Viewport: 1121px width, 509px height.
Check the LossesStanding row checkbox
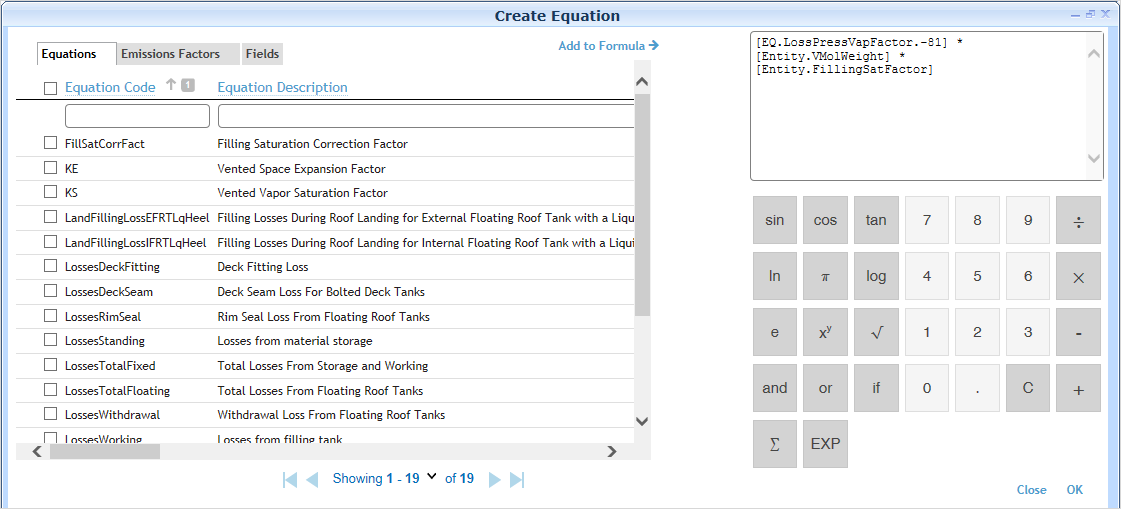click(50, 340)
